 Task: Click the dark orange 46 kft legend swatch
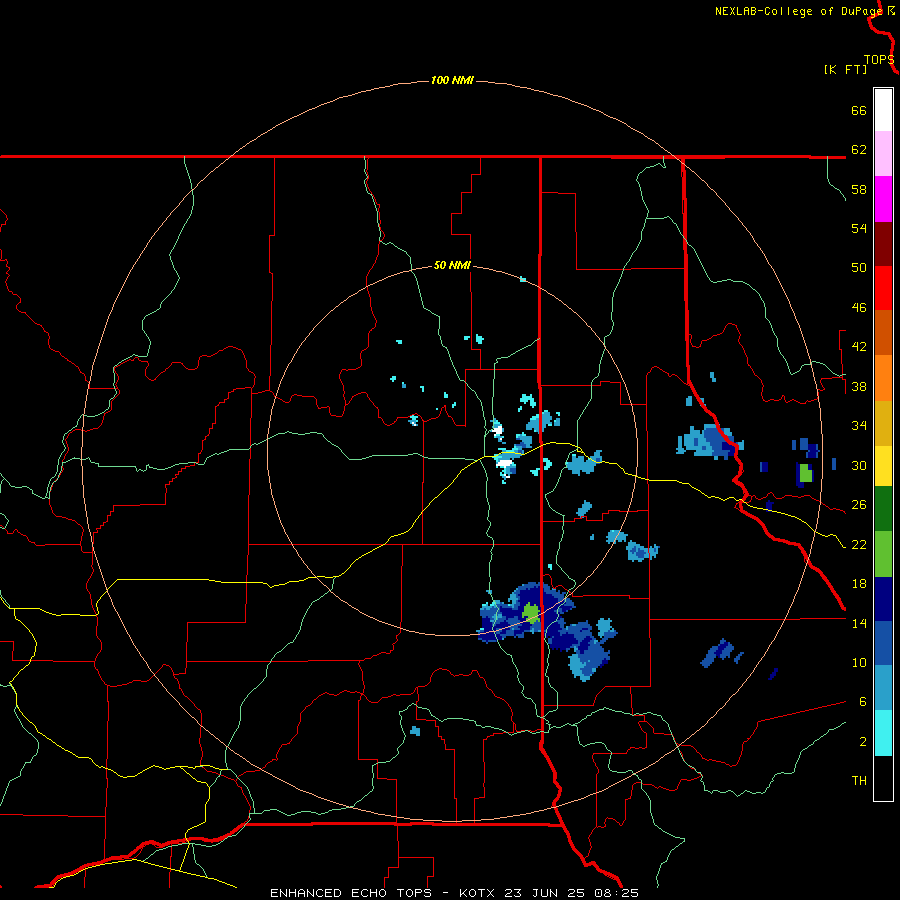click(x=883, y=332)
